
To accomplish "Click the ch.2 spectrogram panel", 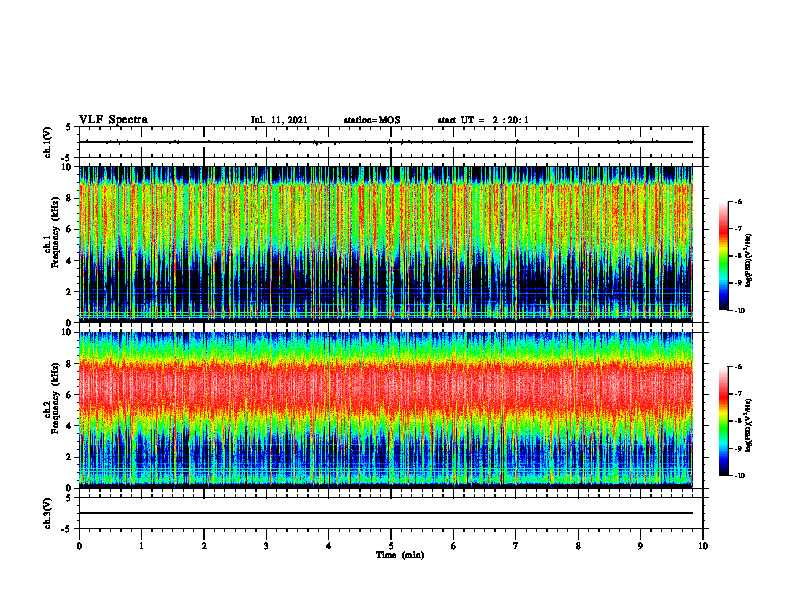I will (x=386, y=410).
